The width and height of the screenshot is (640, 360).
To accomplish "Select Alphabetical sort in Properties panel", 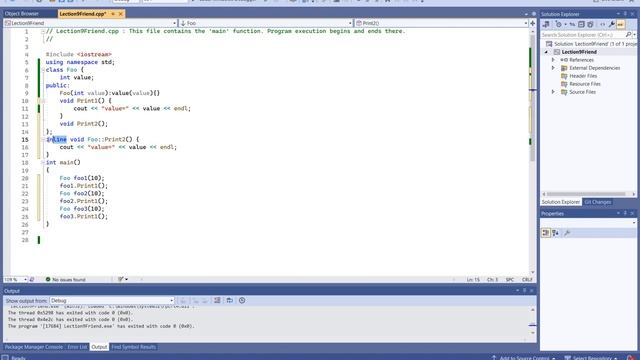I will 556,233.
